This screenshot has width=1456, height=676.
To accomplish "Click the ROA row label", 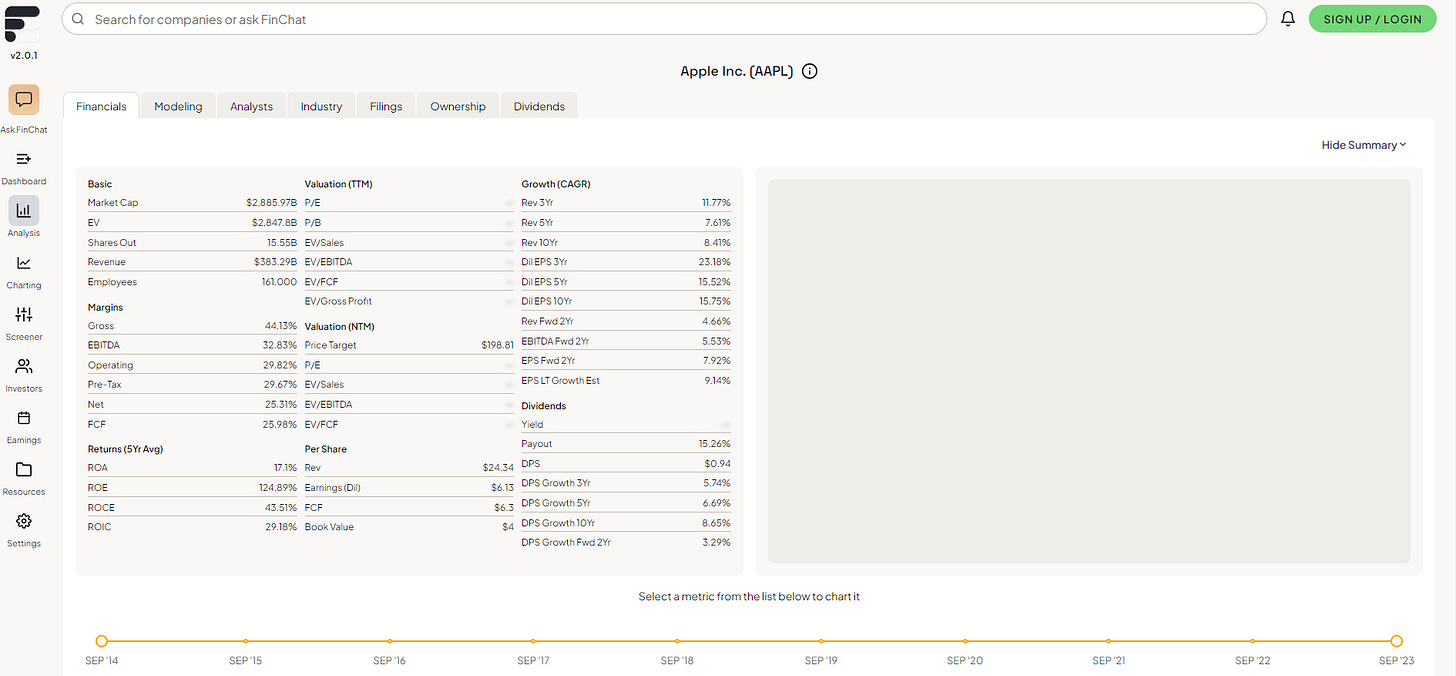I will tap(98, 468).
